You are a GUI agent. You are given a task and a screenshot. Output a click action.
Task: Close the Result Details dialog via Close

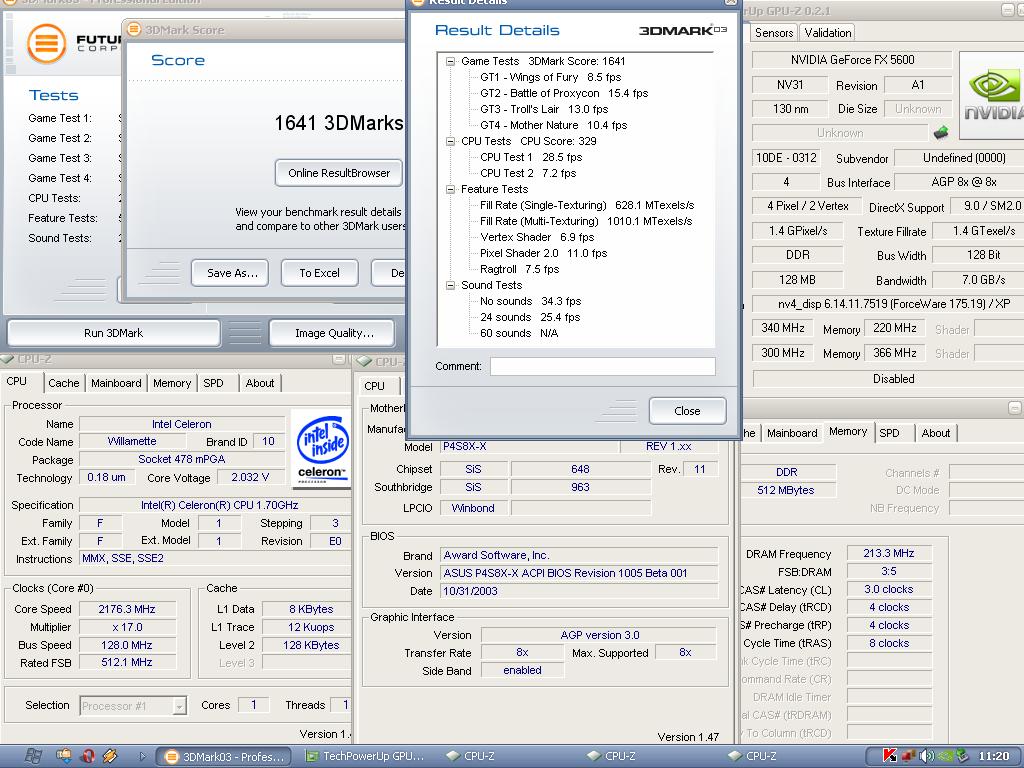[x=687, y=411]
